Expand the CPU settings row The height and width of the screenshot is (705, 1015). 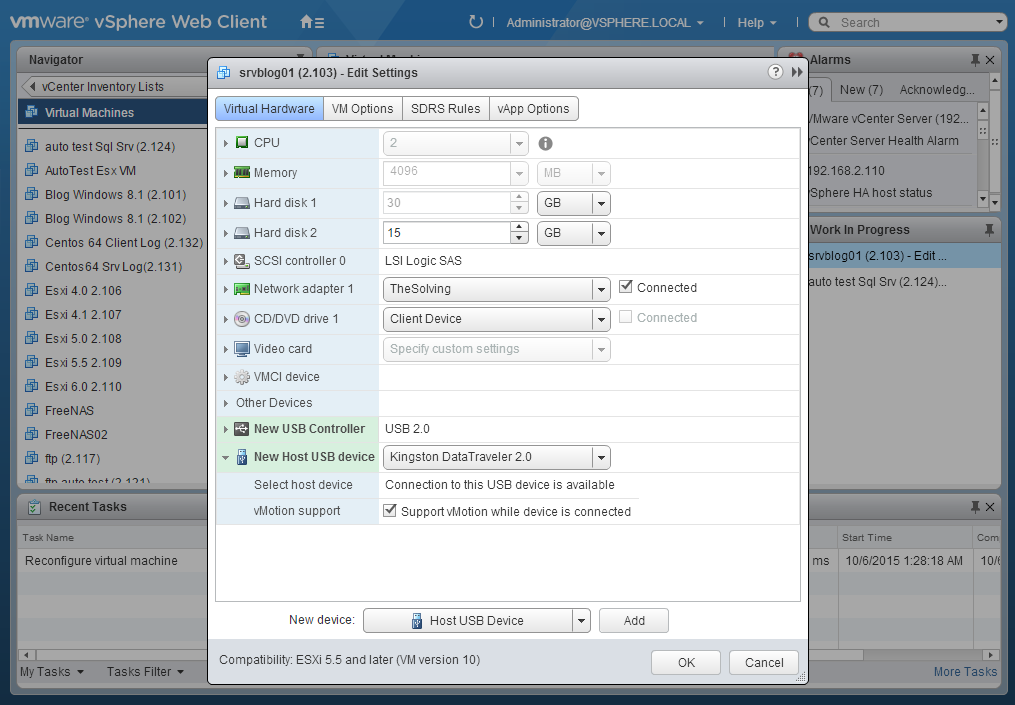pos(225,143)
